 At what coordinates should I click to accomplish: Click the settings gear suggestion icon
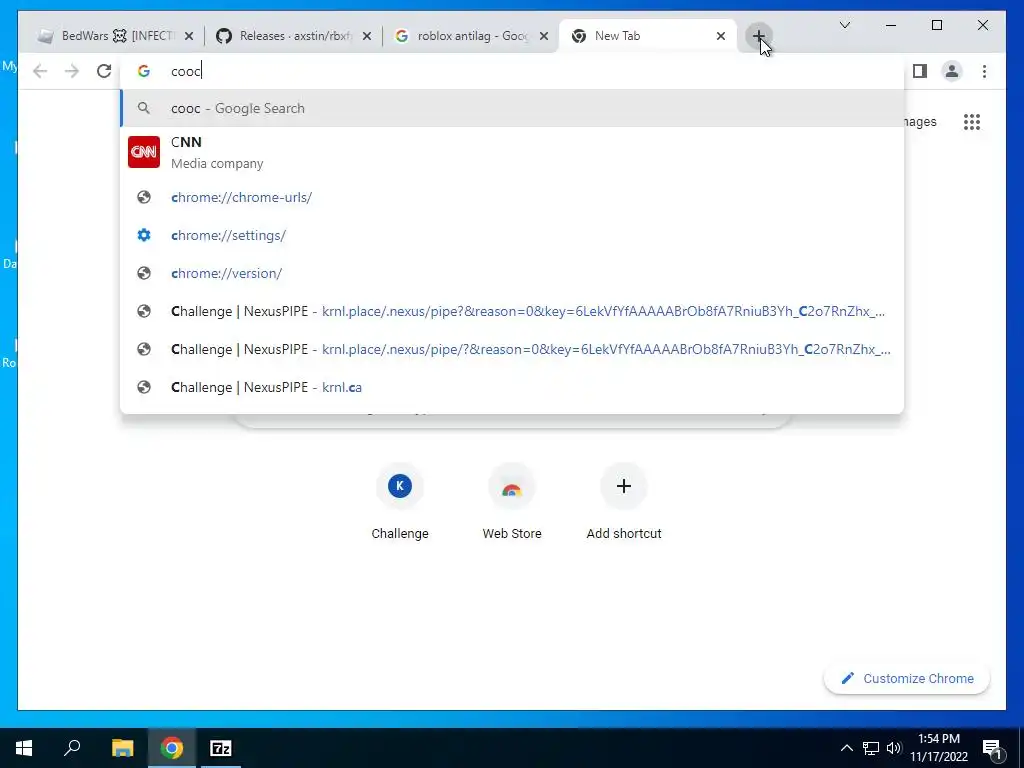tap(144, 235)
